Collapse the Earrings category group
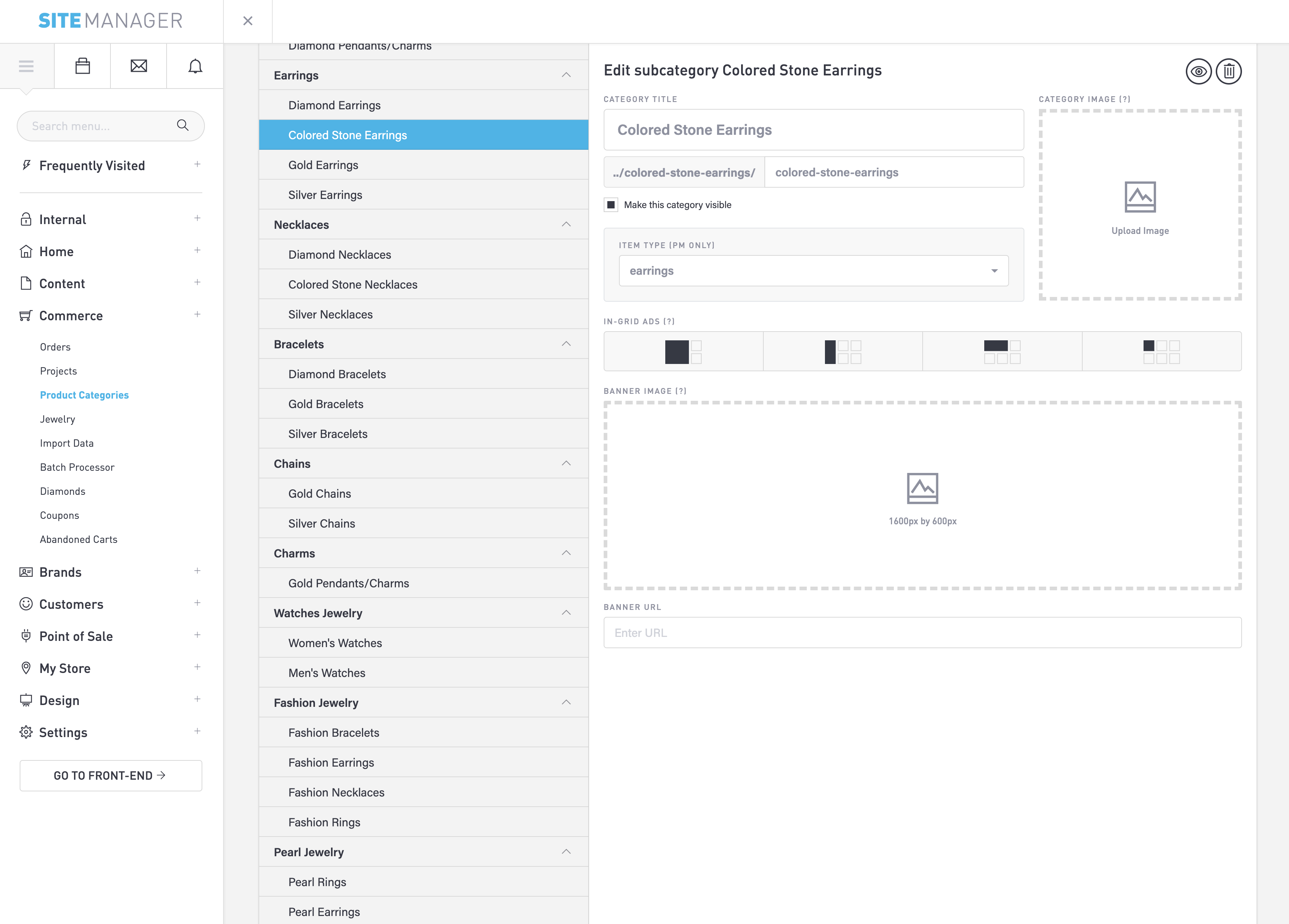Image resolution: width=1289 pixels, height=924 pixels. click(x=565, y=75)
